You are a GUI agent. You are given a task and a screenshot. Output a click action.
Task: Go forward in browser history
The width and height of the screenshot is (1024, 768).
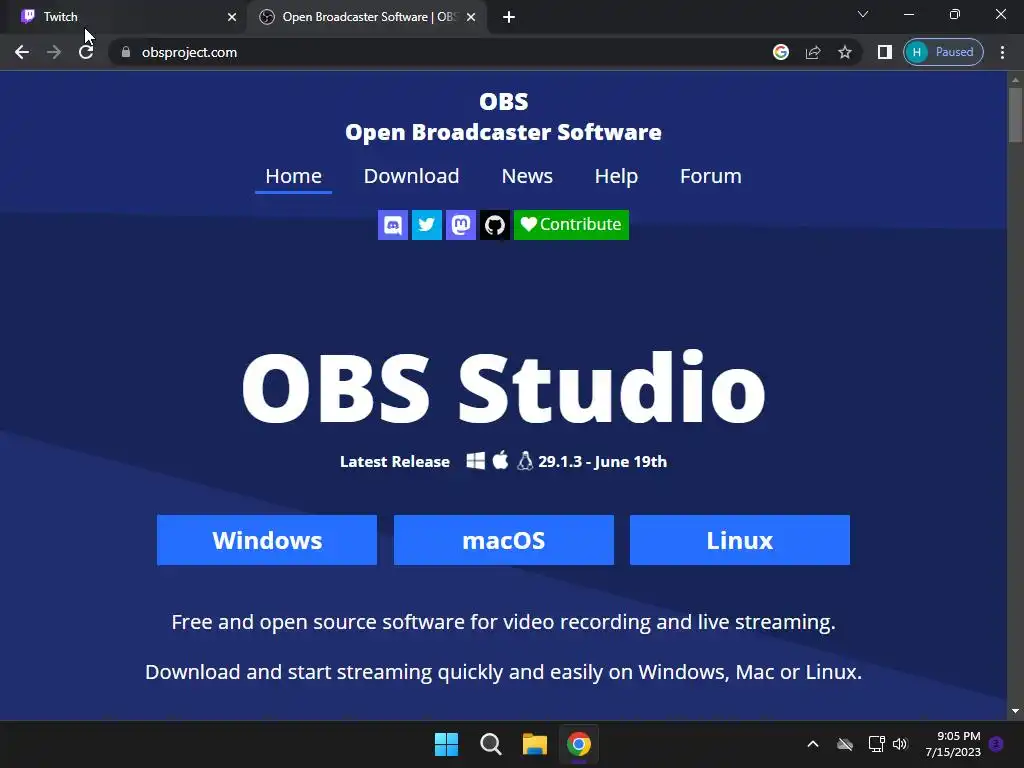54,52
